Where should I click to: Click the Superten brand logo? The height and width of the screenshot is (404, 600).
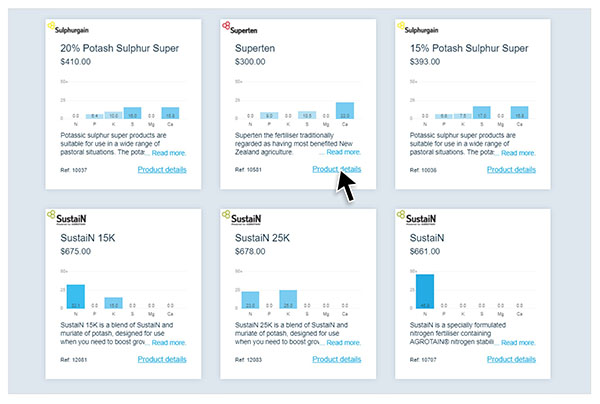(x=241, y=30)
